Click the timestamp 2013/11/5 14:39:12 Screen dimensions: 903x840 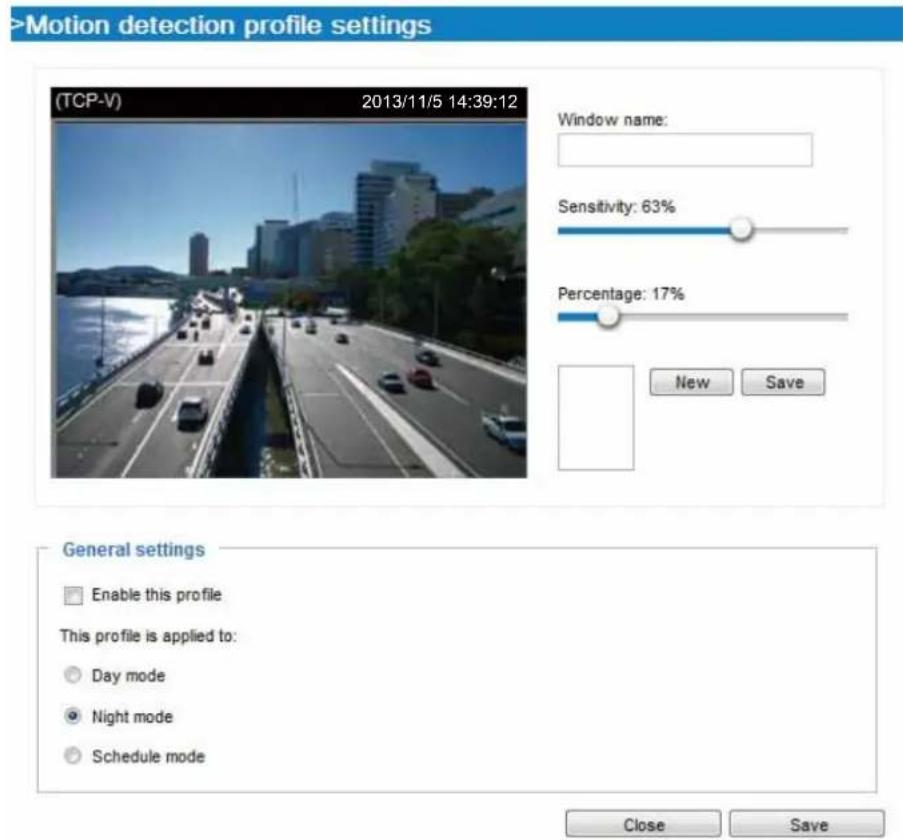click(x=439, y=102)
